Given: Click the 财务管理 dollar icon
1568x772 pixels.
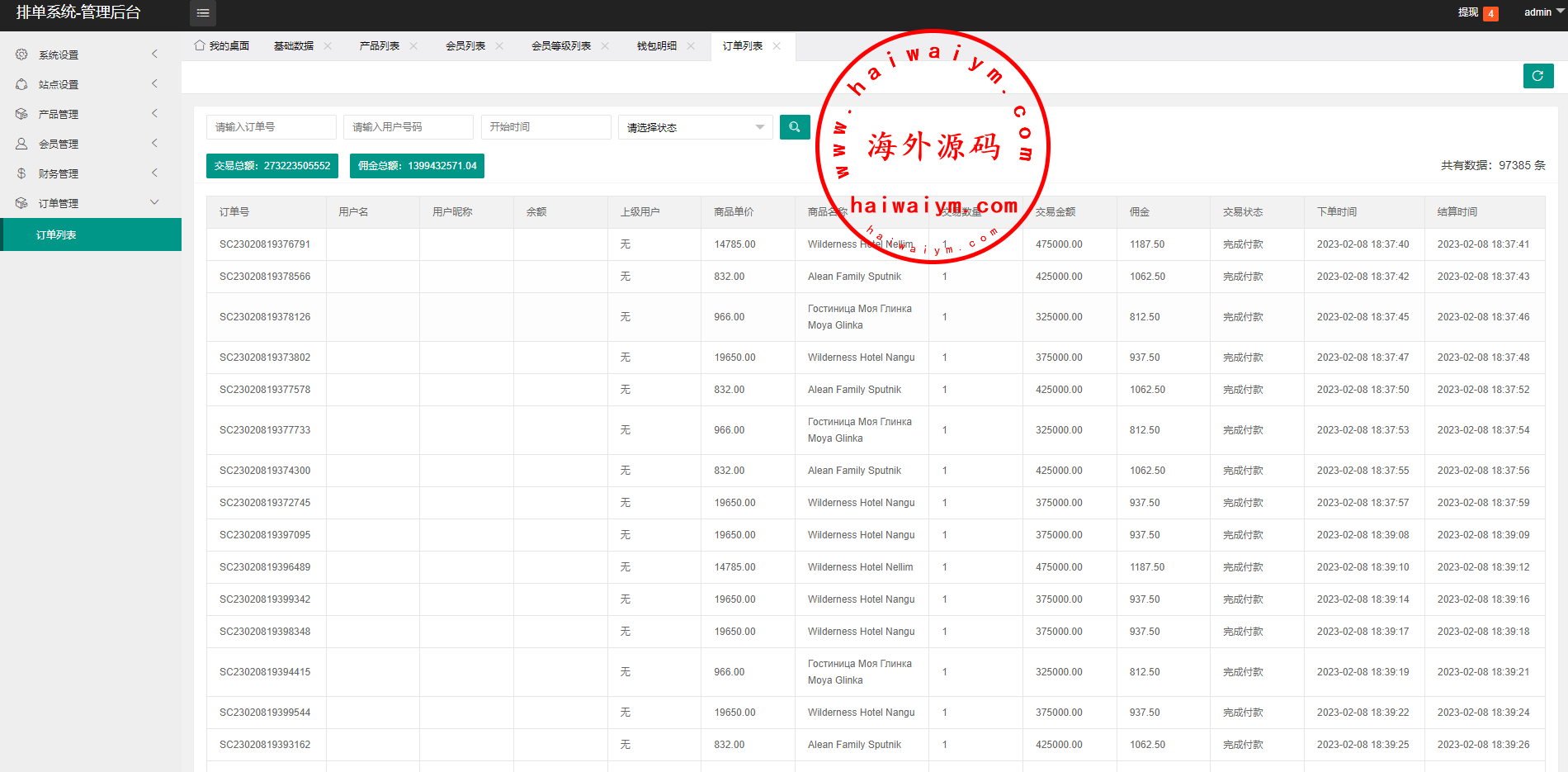Looking at the screenshot, I should [21, 173].
